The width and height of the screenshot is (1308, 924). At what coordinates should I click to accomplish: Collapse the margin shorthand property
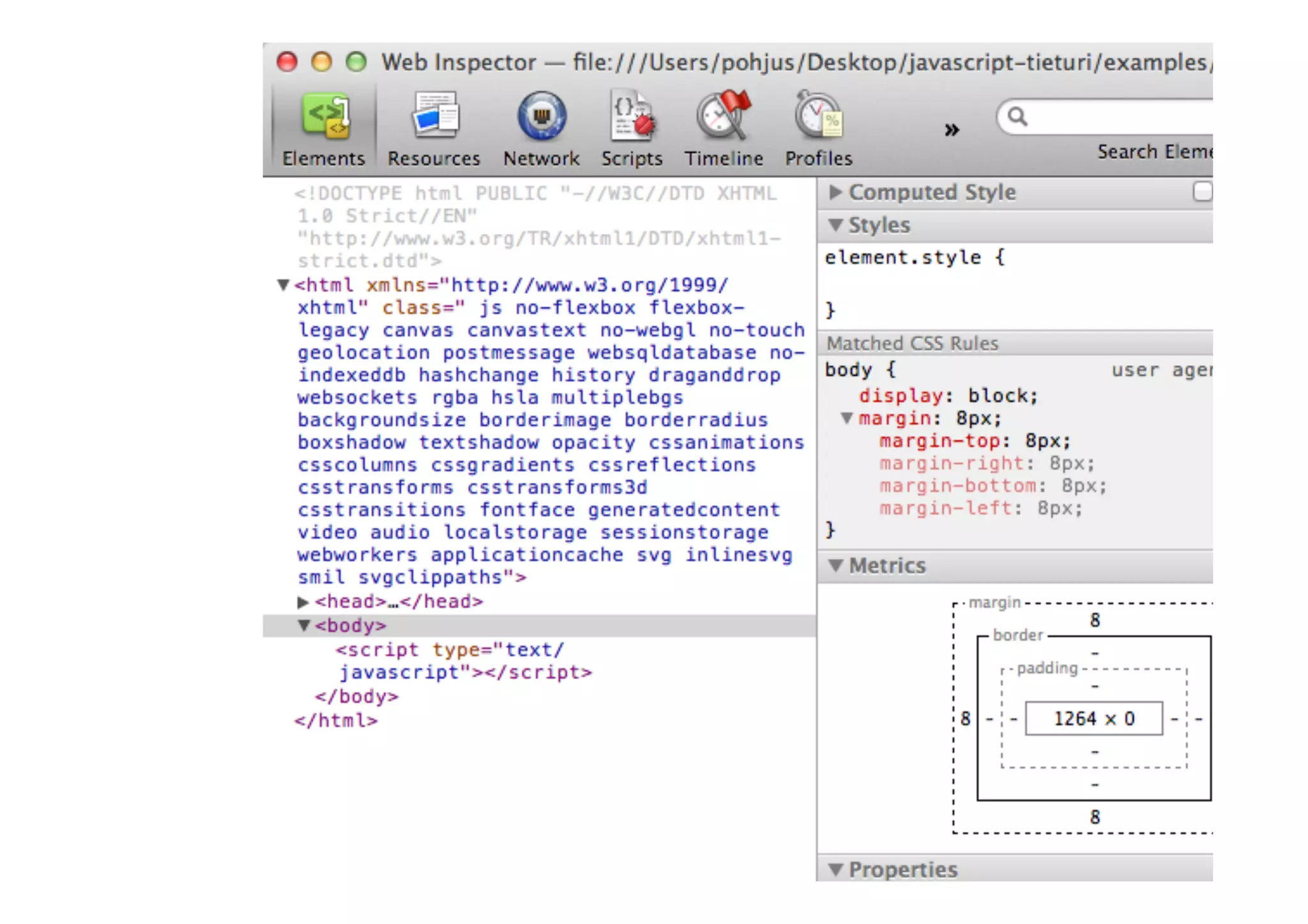point(846,418)
